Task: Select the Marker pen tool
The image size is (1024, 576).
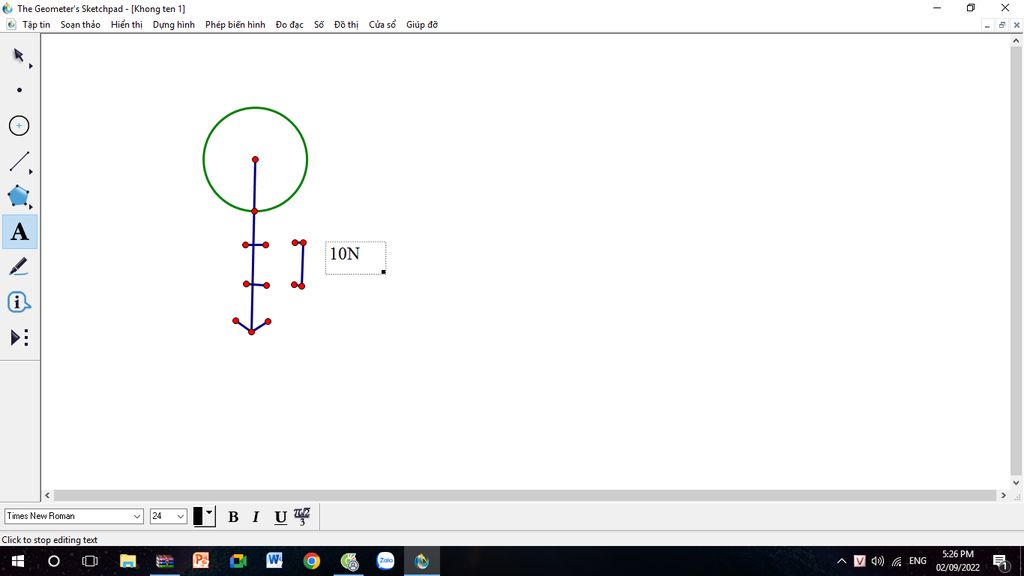Action: tap(18, 266)
